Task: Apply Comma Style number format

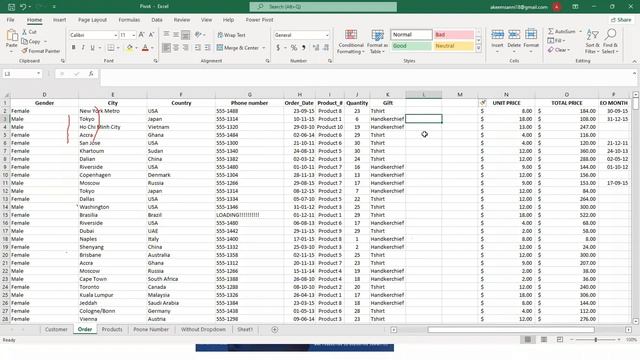Action: coord(304,48)
